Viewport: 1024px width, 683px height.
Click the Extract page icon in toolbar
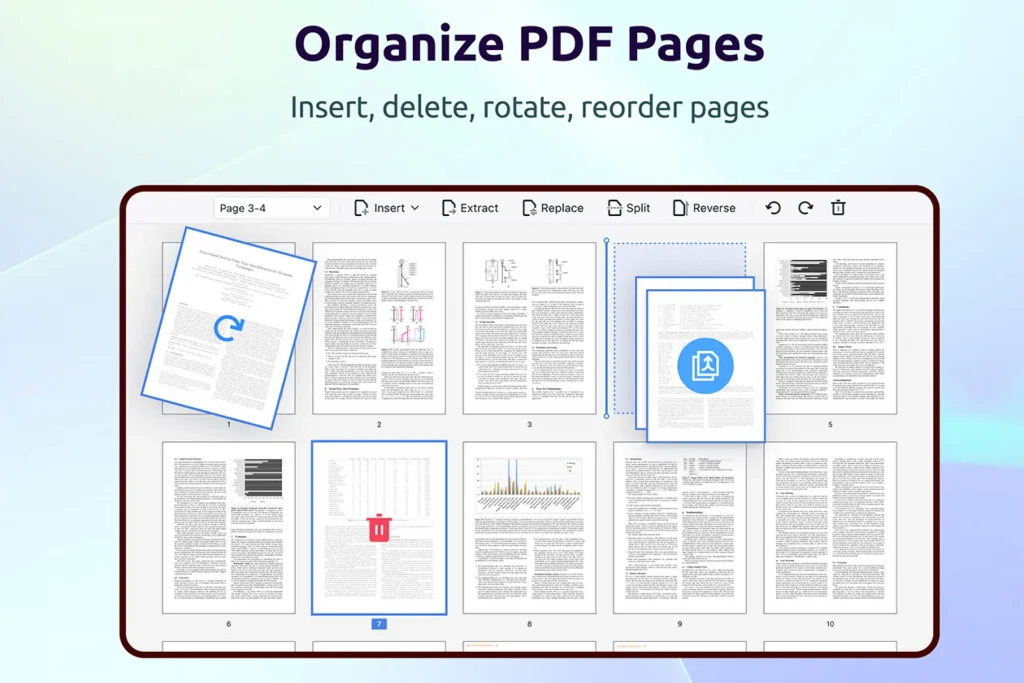point(449,208)
